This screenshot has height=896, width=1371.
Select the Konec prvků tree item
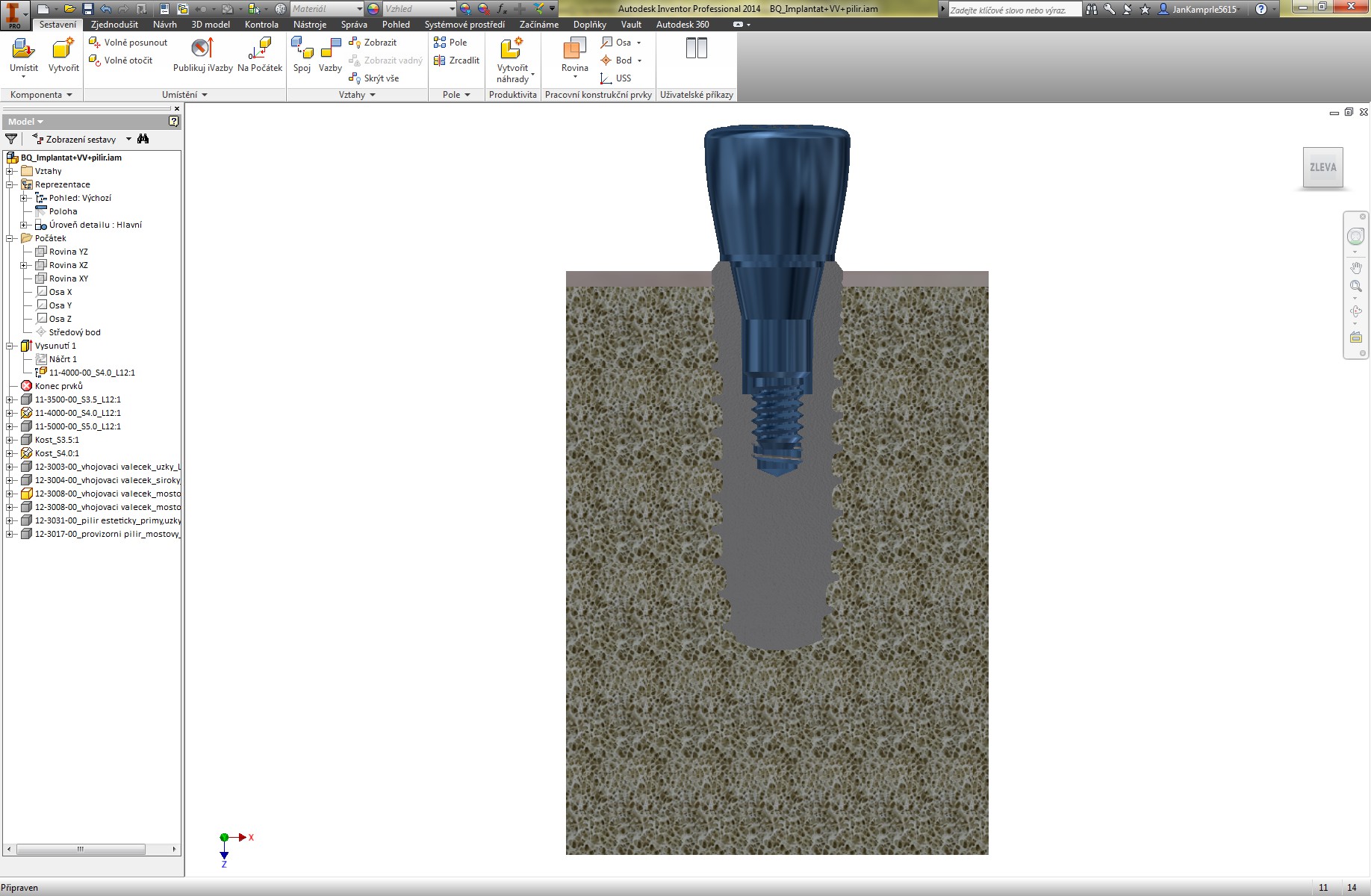[x=52, y=386]
